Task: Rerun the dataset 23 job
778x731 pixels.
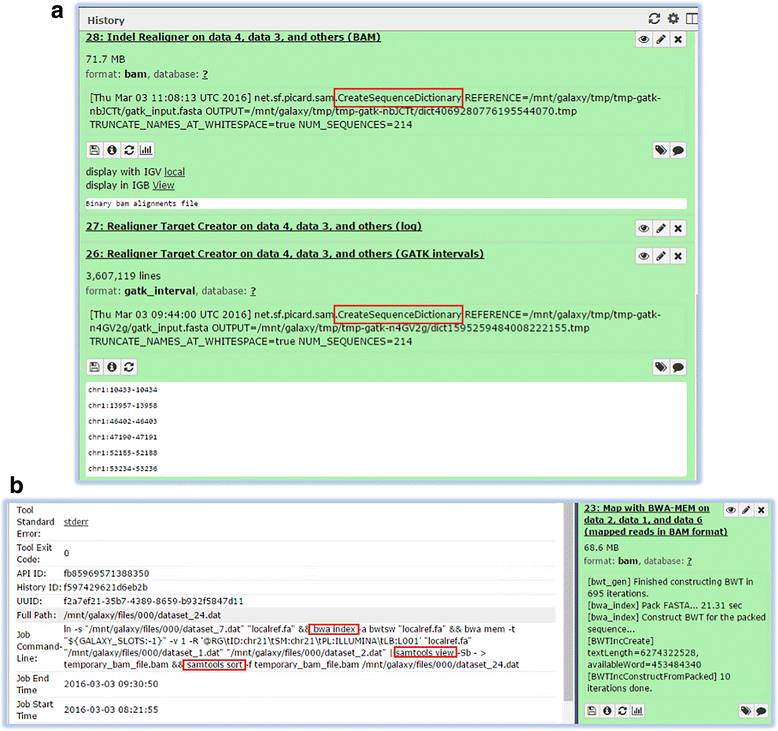Action: coord(622,711)
